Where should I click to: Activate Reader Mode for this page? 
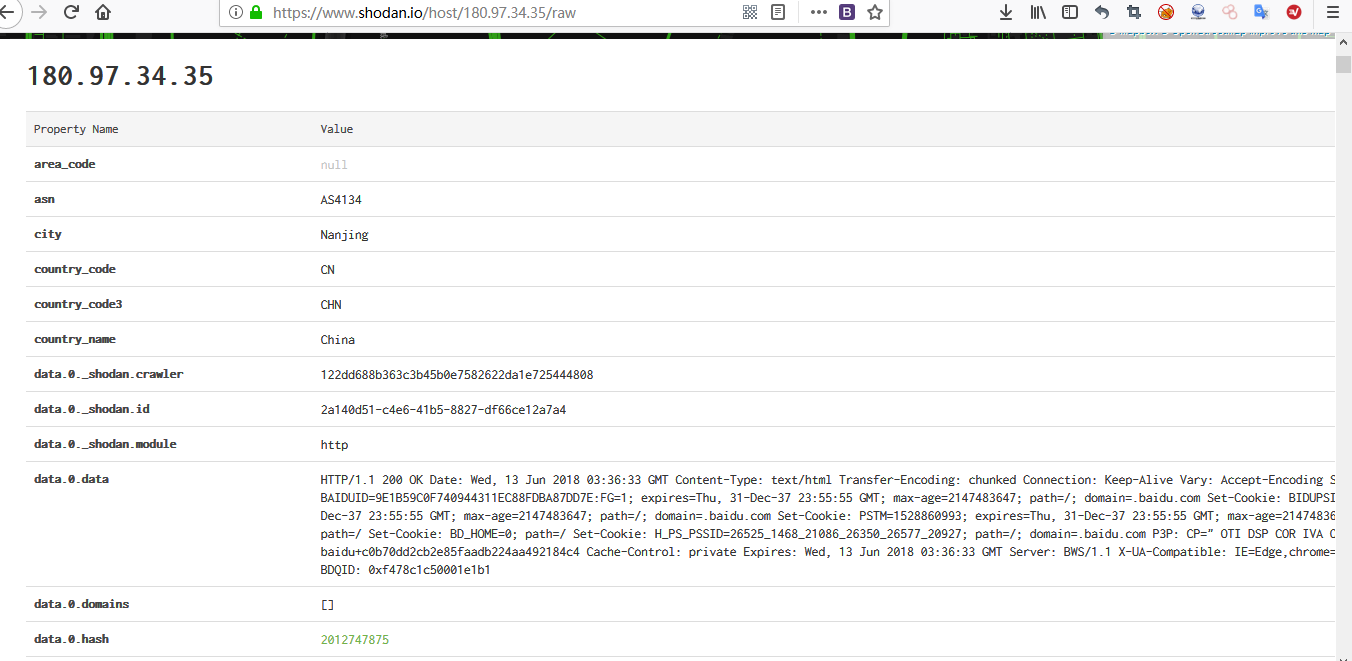coord(778,11)
